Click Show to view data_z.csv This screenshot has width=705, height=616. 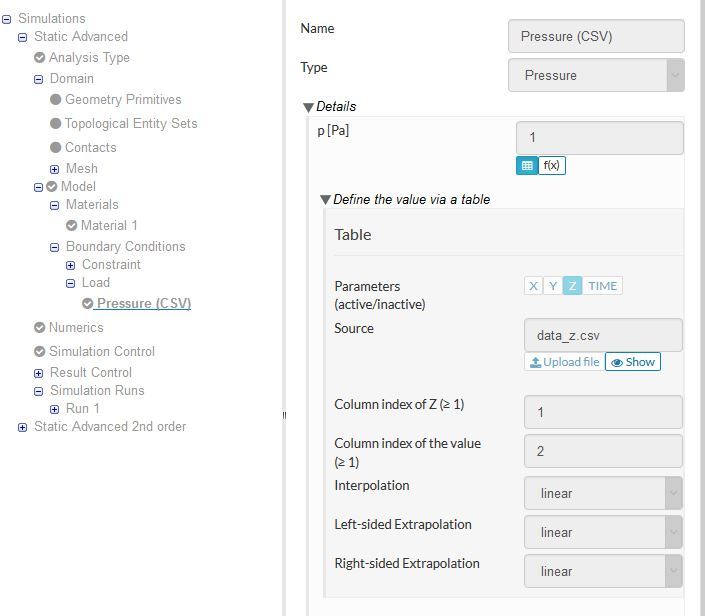(x=633, y=362)
